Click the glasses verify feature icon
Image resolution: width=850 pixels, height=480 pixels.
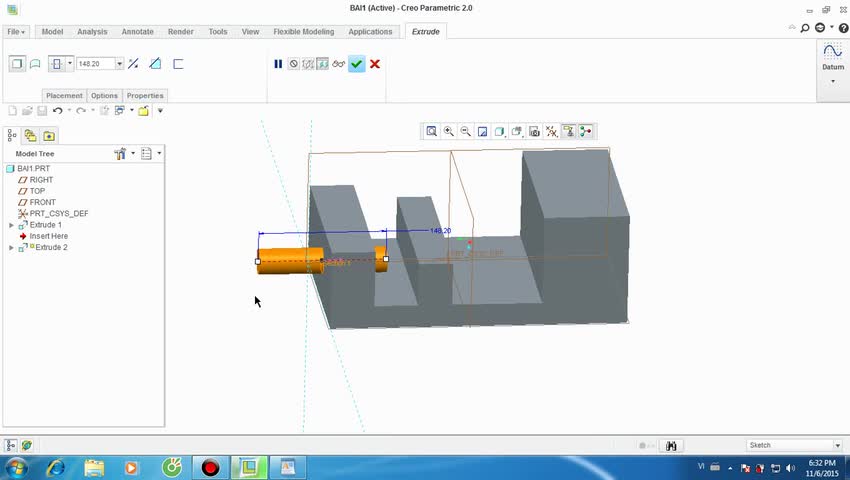[x=339, y=64]
